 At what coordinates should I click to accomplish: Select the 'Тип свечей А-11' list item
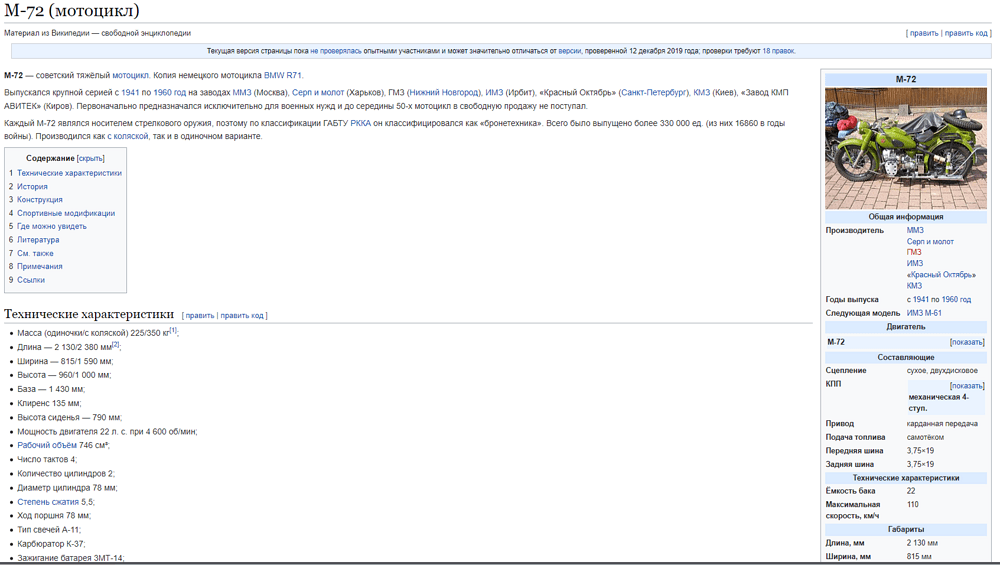point(48,530)
